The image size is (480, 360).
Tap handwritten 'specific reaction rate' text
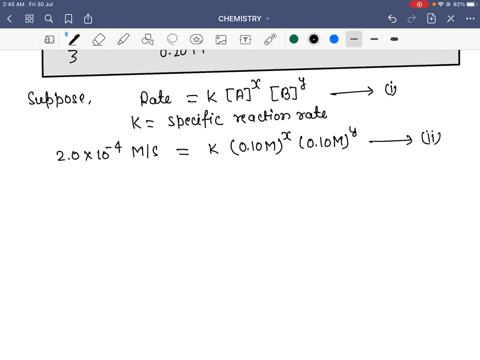click(x=247, y=118)
